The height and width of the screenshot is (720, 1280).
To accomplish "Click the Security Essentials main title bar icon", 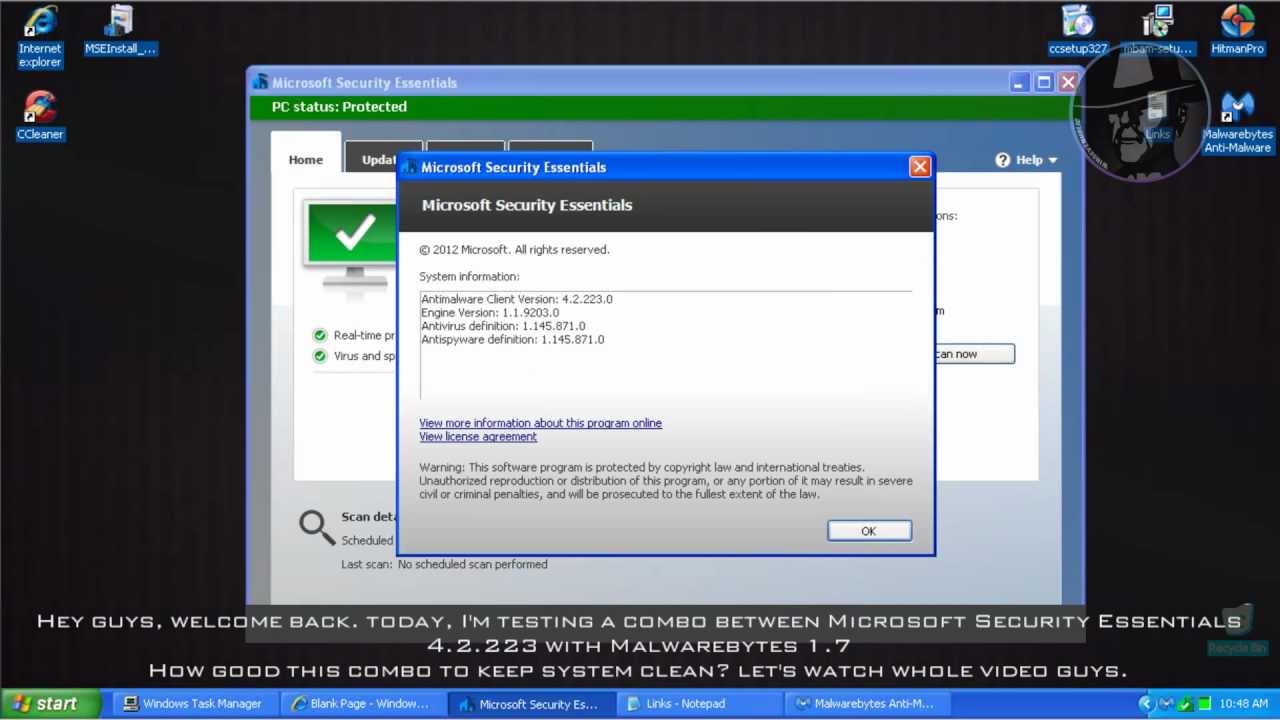I will pos(261,83).
